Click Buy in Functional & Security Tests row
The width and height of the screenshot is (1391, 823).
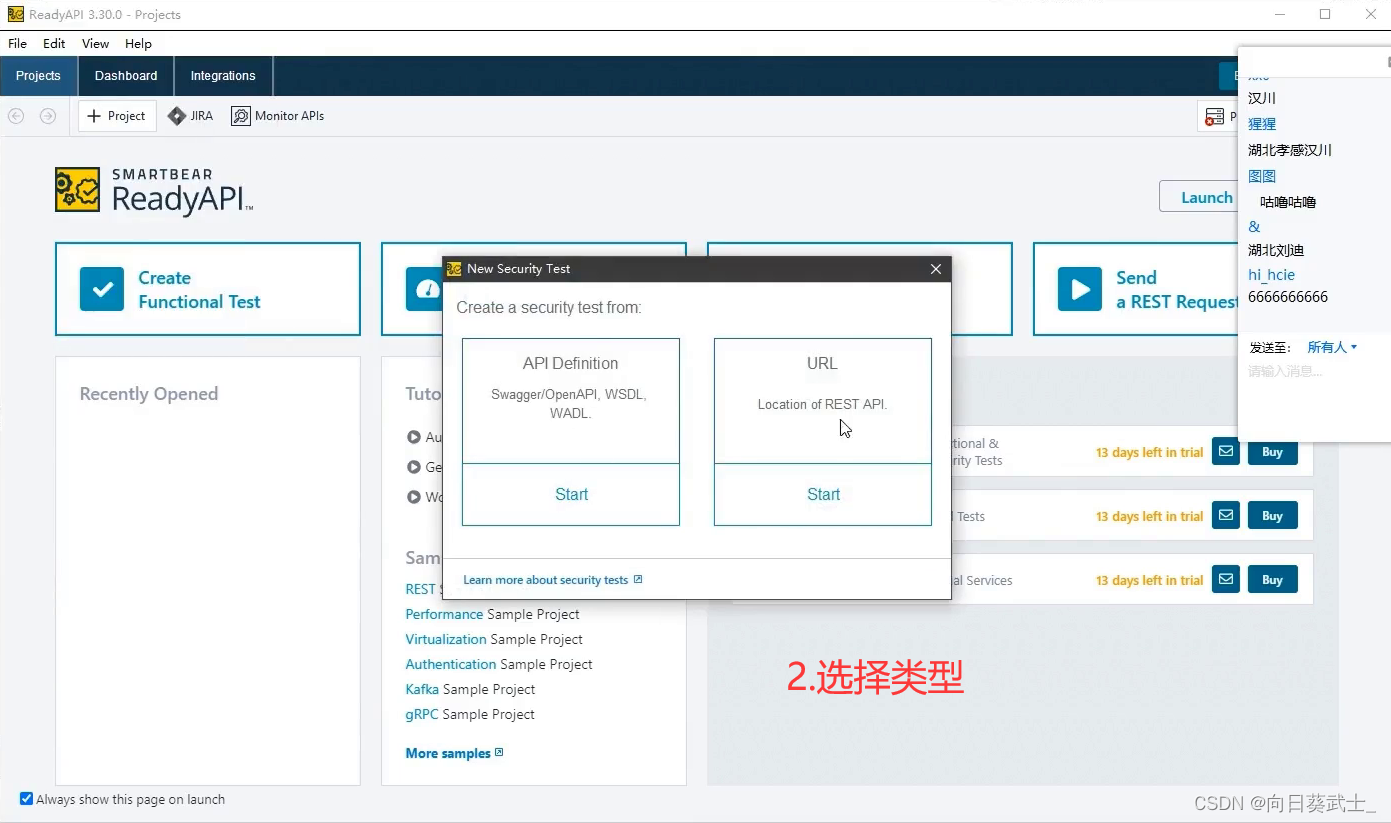coord(1272,452)
